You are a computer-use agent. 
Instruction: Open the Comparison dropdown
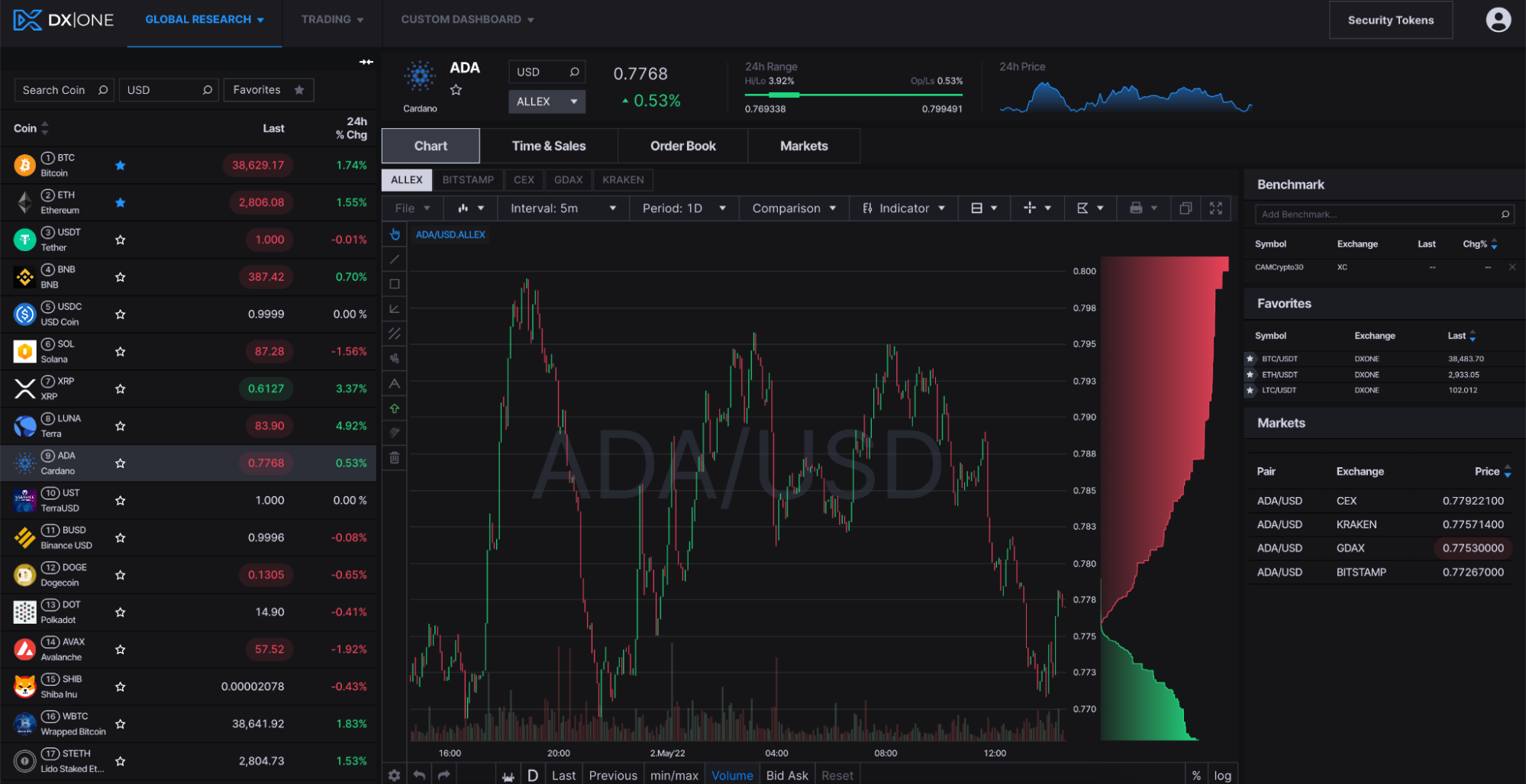click(x=794, y=208)
